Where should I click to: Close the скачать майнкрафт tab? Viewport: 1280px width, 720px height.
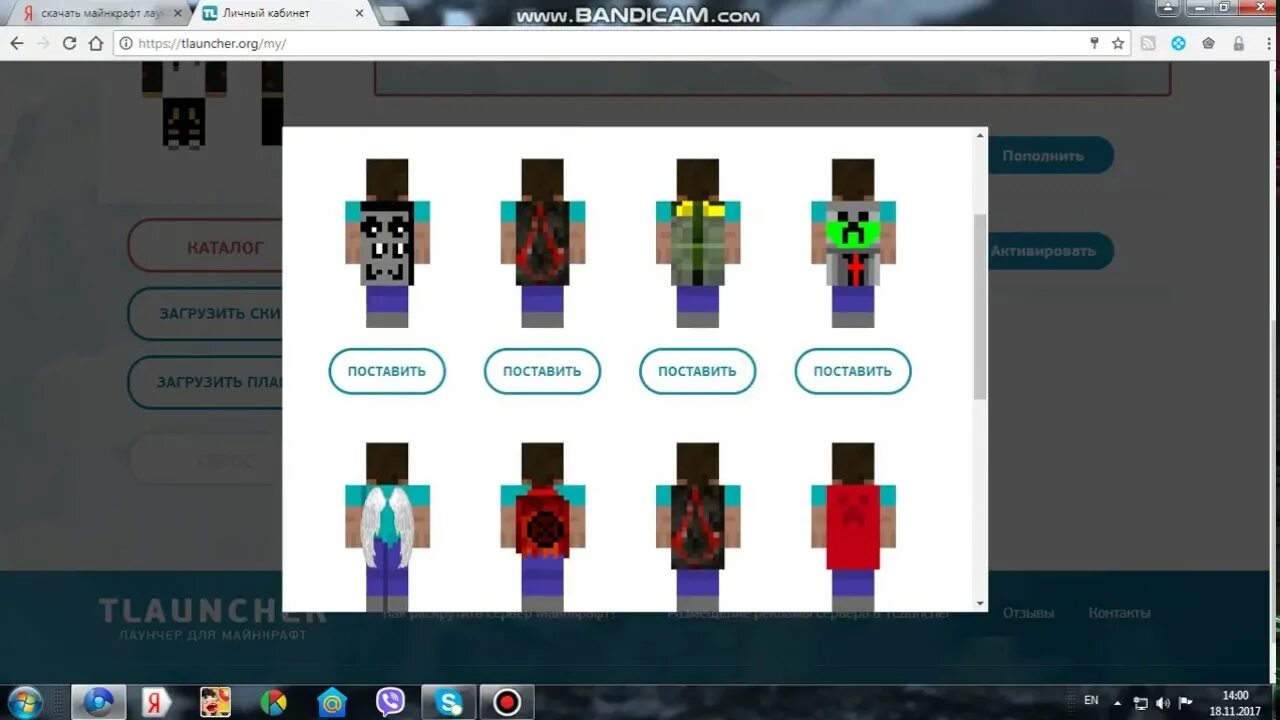[x=179, y=14]
